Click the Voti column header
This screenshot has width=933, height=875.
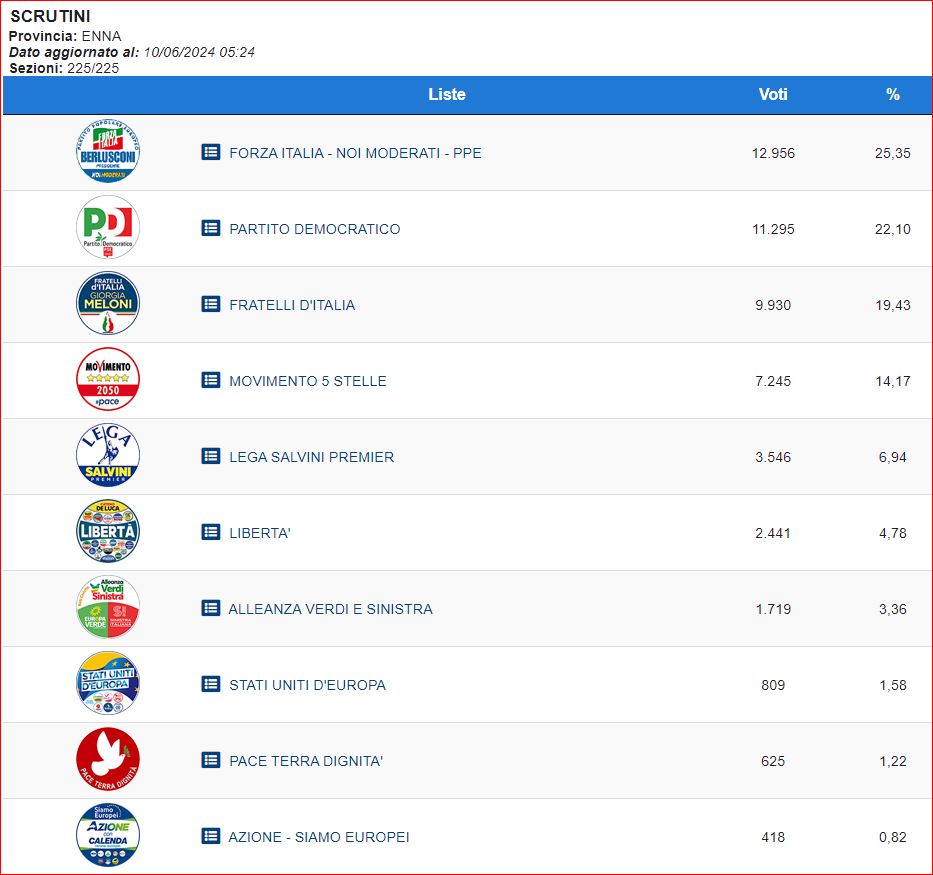tap(773, 94)
